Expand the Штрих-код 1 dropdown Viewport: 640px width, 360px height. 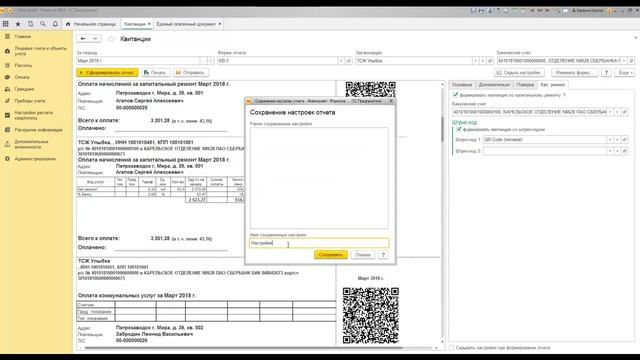[x=610, y=140]
